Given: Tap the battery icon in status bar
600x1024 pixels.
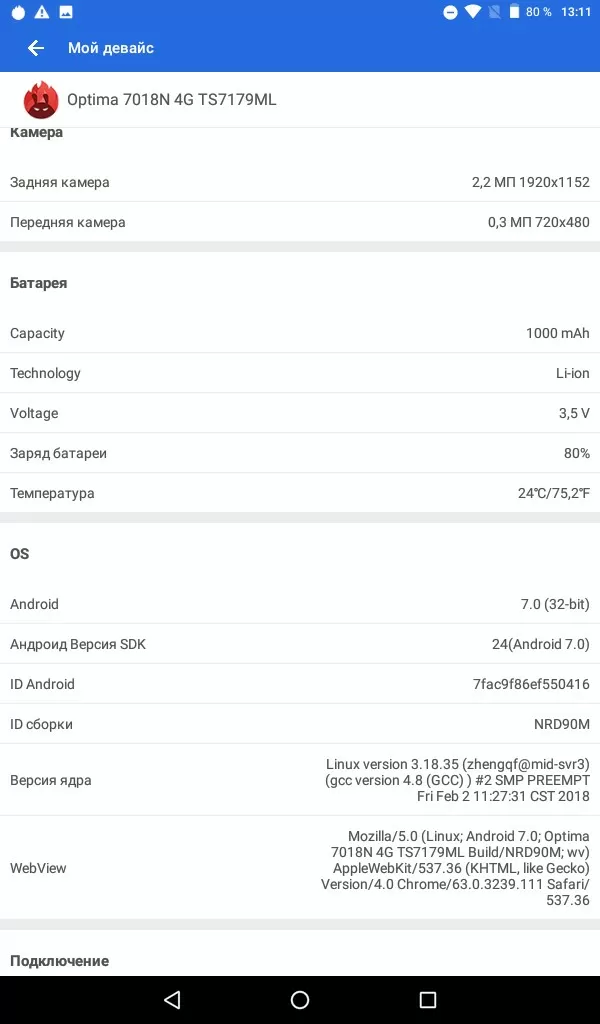Looking at the screenshot, I should point(514,12).
